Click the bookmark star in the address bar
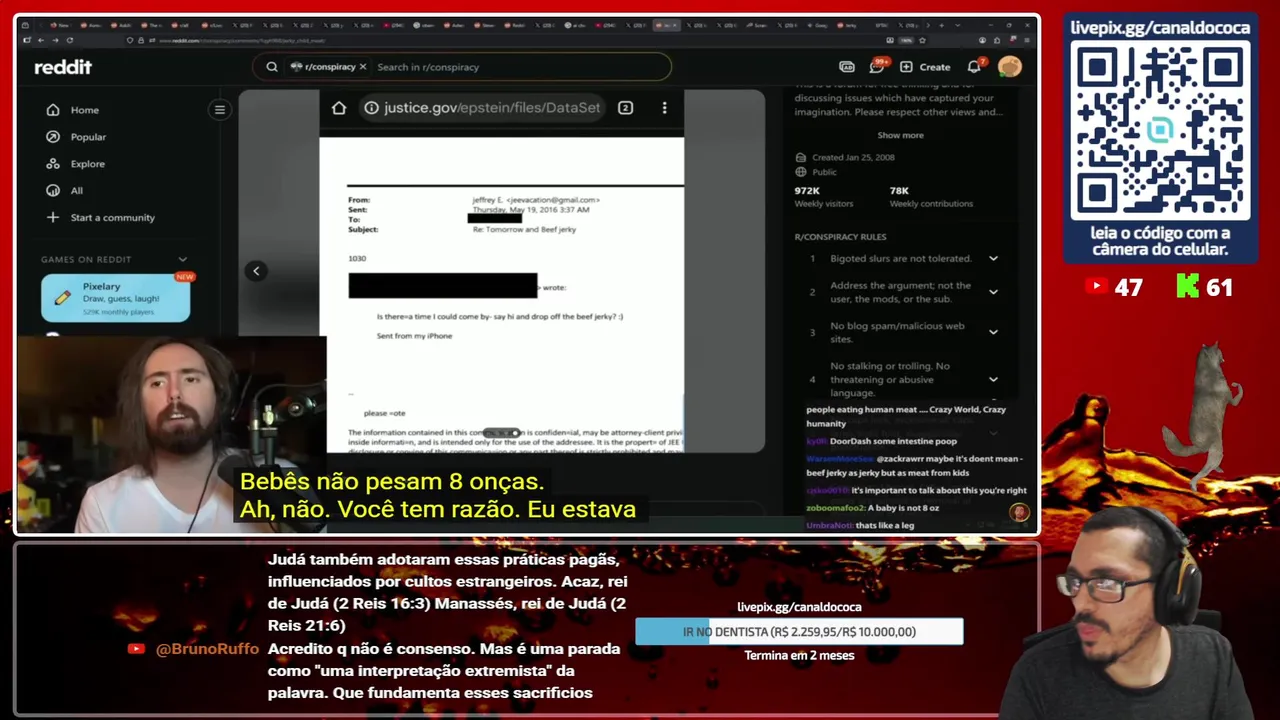The width and height of the screenshot is (1280, 720). 921,40
